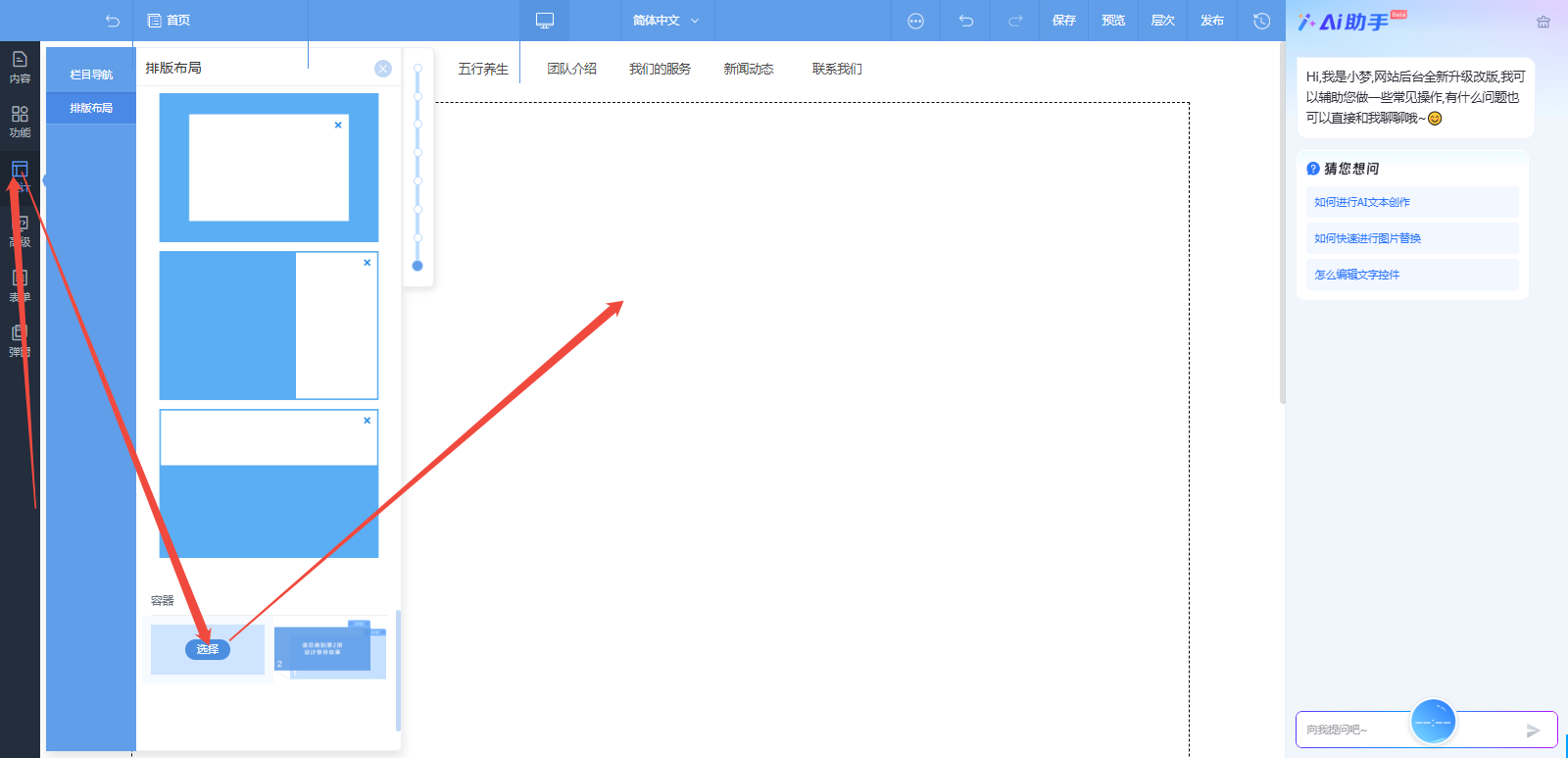This screenshot has height=758, width=1568.
Task: Expand the 简体中文 language dropdown
Action: (666, 21)
